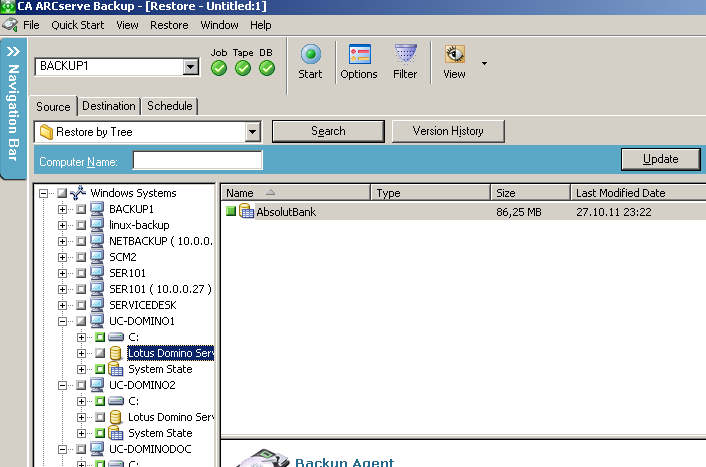Open the Help menu
The image size is (706, 467).
pyautogui.click(x=261, y=25)
